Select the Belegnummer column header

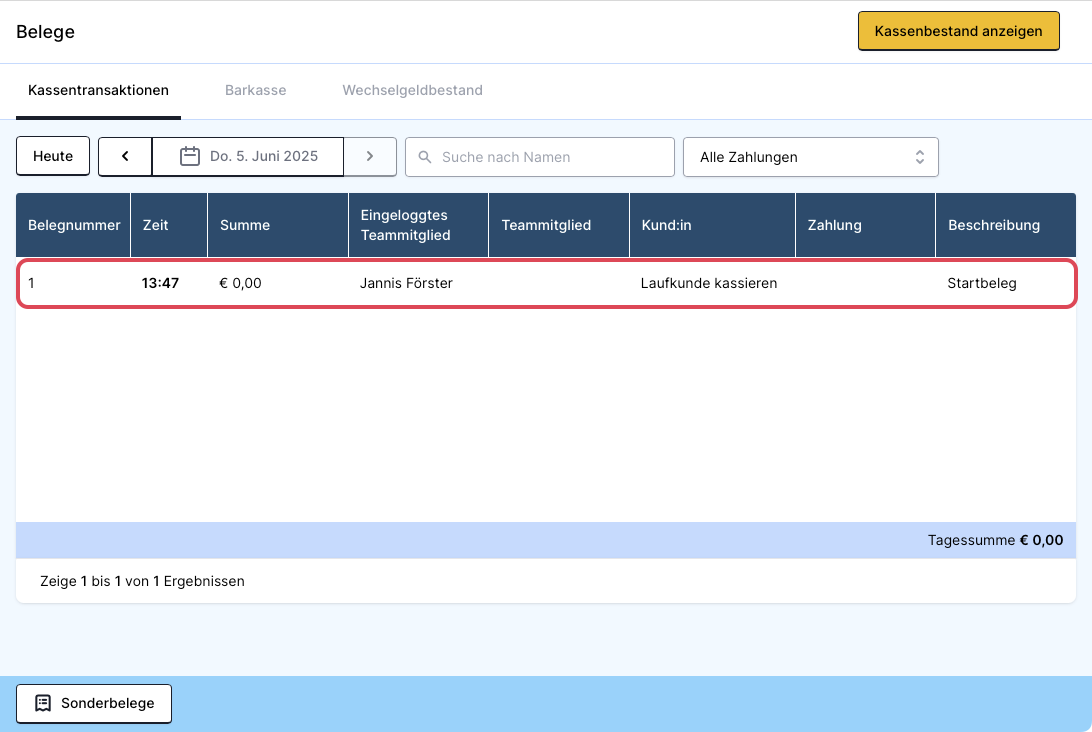point(73,225)
